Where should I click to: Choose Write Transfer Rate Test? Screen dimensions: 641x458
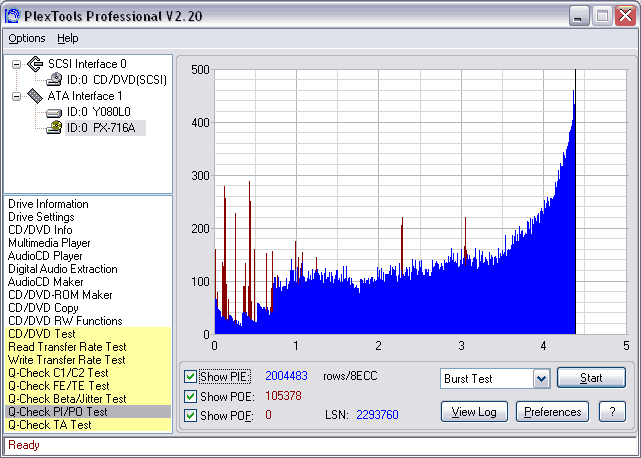click(x=67, y=360)
